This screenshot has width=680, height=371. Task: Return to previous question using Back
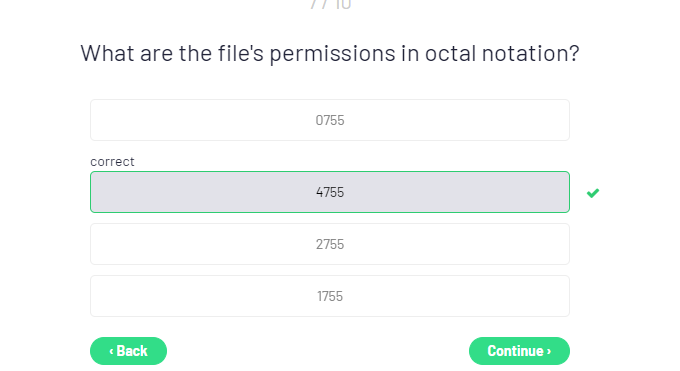click(x=128, y=351)
